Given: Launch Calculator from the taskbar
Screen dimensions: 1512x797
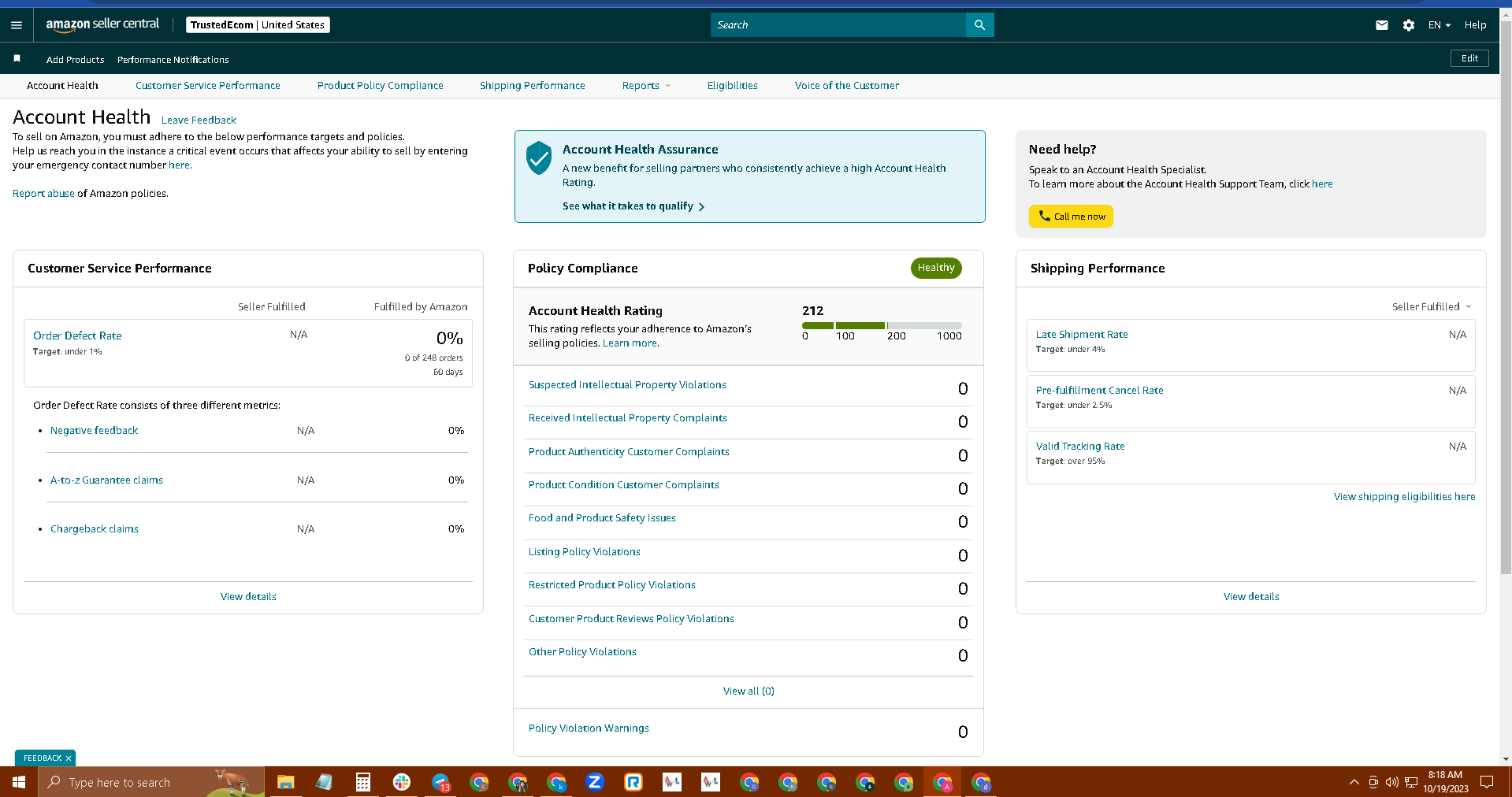Looking at the screenshot, I should 362,782.
